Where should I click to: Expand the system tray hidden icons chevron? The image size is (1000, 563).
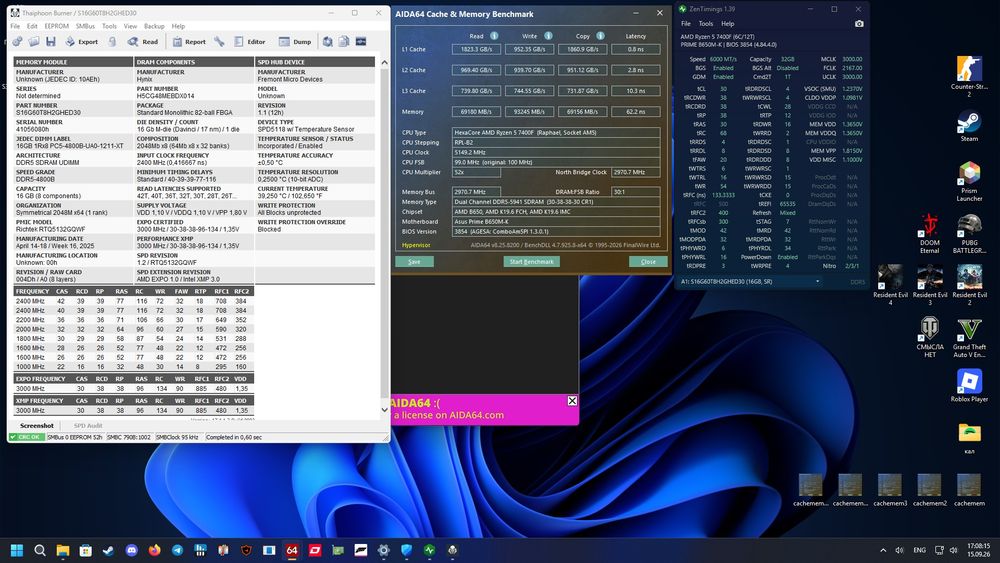(x=883, y=550)
